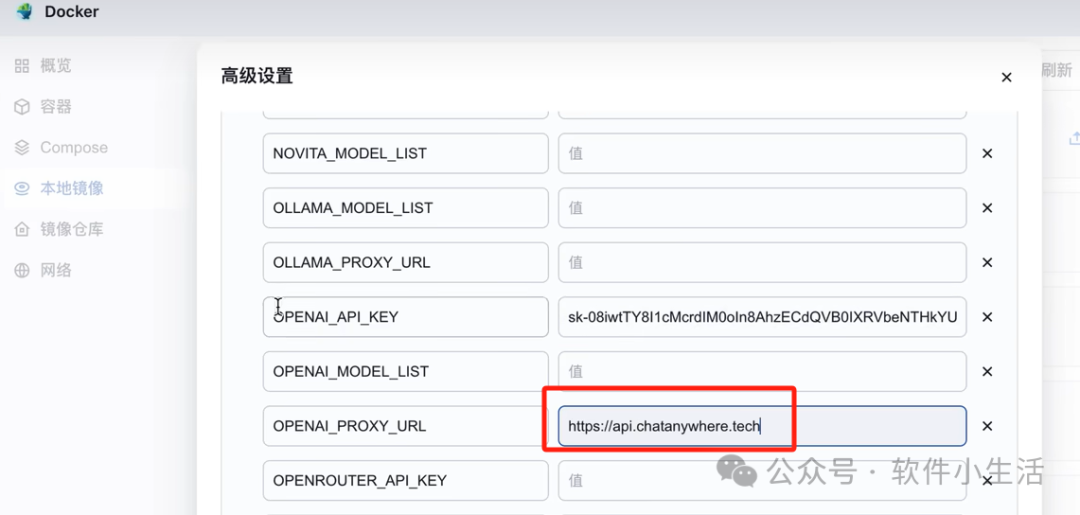Viewport: 1080px width, 515px height.
Task: Delete the OPENAI_PROXY_URL variable row
Action: point(987,426)
